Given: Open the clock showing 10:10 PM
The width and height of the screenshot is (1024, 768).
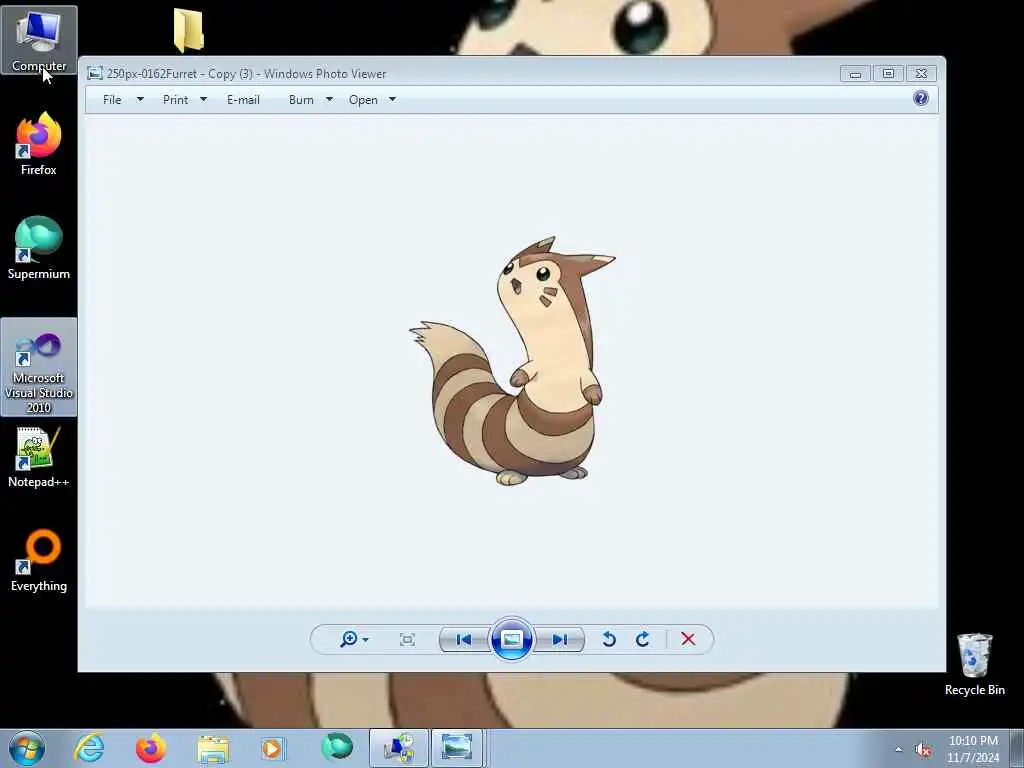Looking at the screenshot, I should click(973, 748).
